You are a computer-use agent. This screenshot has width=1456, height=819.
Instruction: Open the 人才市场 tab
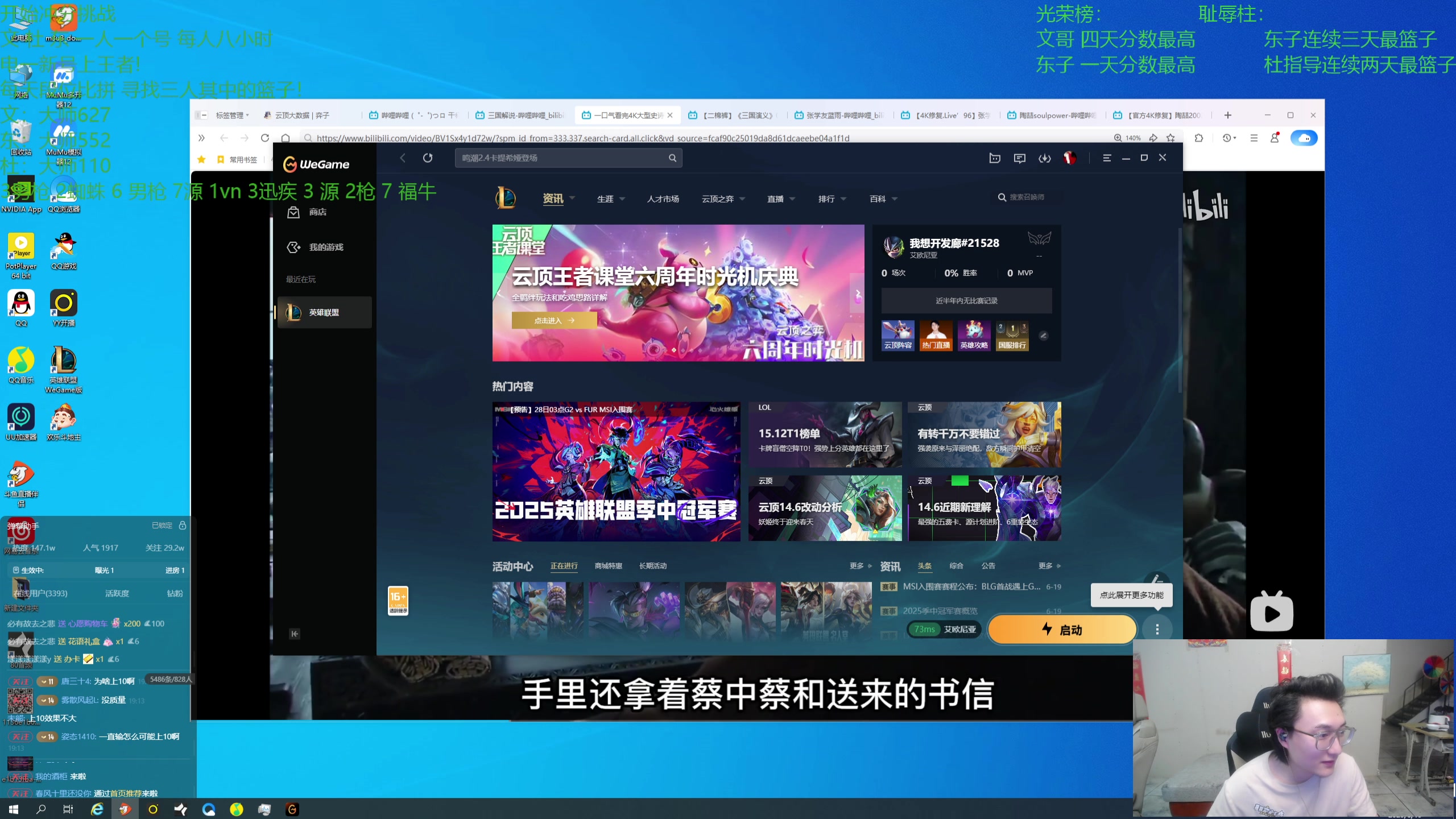tap(663, 199)
